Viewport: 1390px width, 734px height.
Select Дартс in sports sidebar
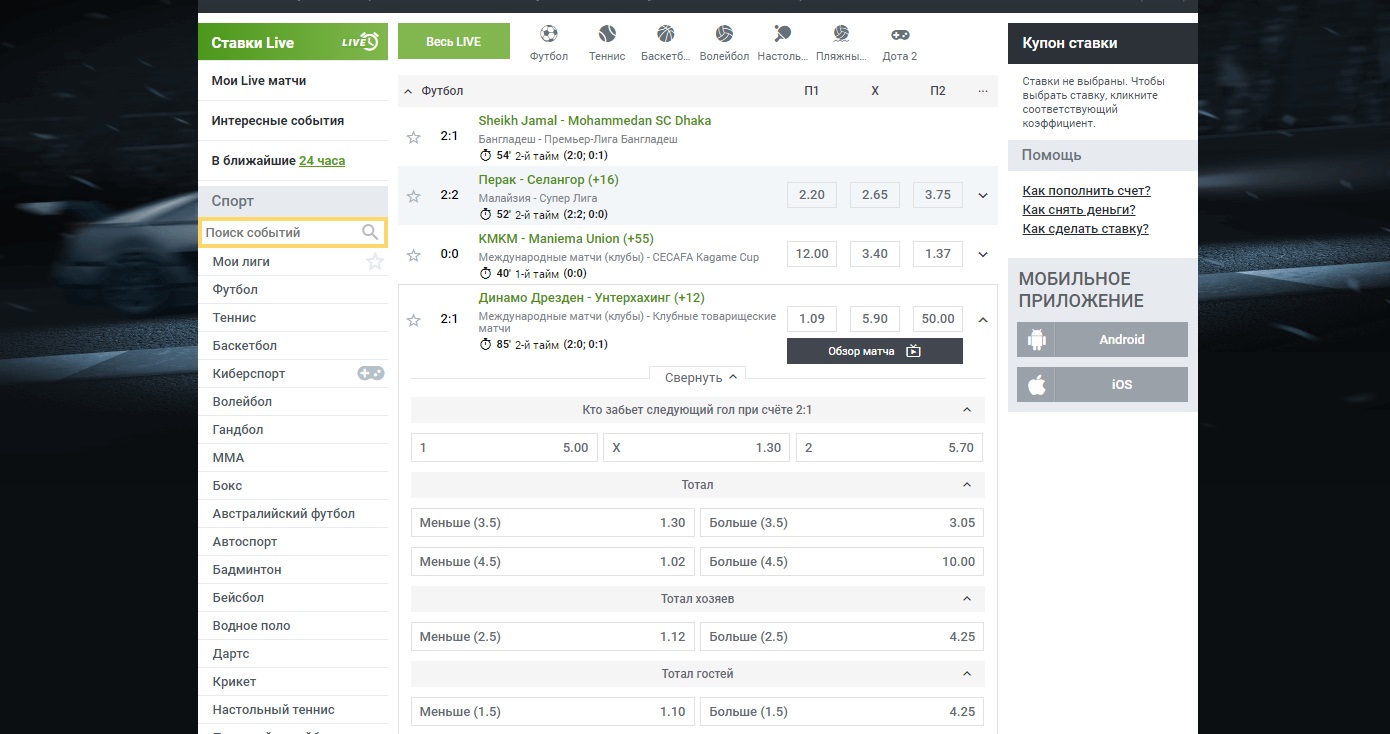[231, 654]
